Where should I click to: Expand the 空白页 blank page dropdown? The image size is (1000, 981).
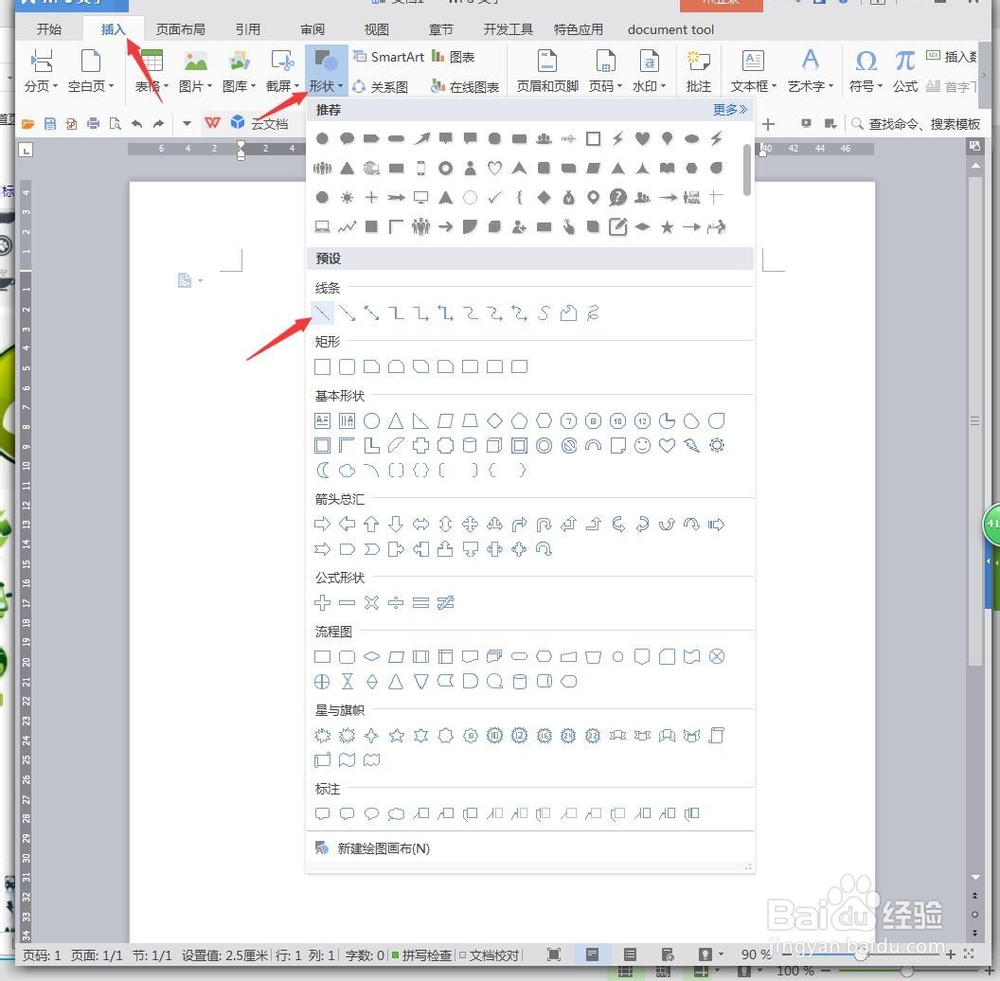click(x=91, y=86)
